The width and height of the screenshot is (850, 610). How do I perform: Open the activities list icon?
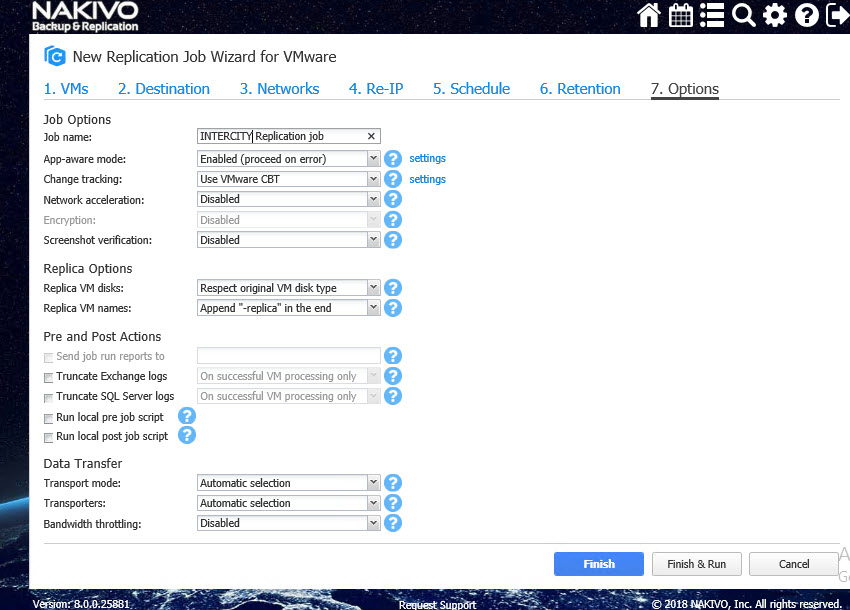point(712,15)
